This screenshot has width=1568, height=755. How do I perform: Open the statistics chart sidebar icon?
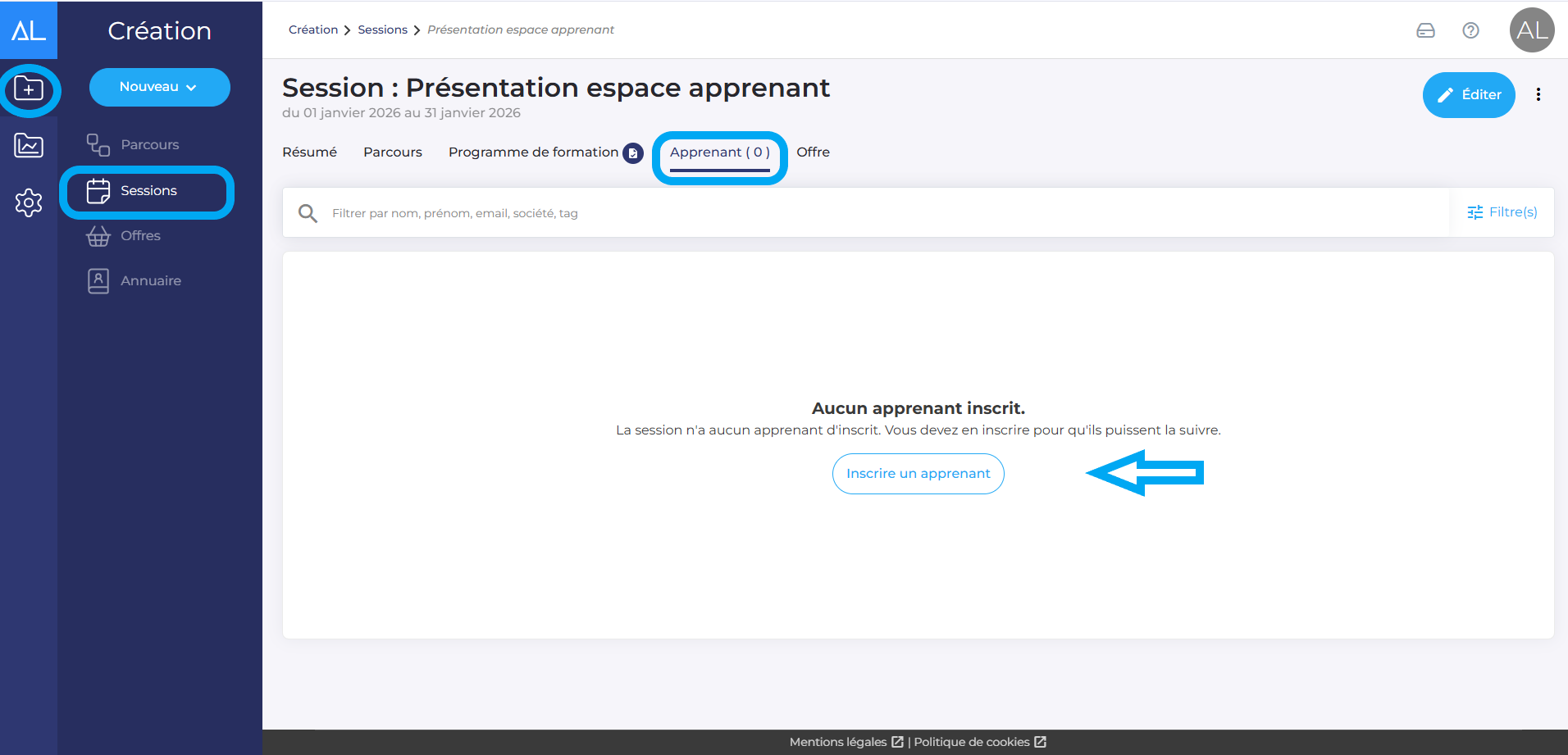pyautogui.click(x=29, y=146)
